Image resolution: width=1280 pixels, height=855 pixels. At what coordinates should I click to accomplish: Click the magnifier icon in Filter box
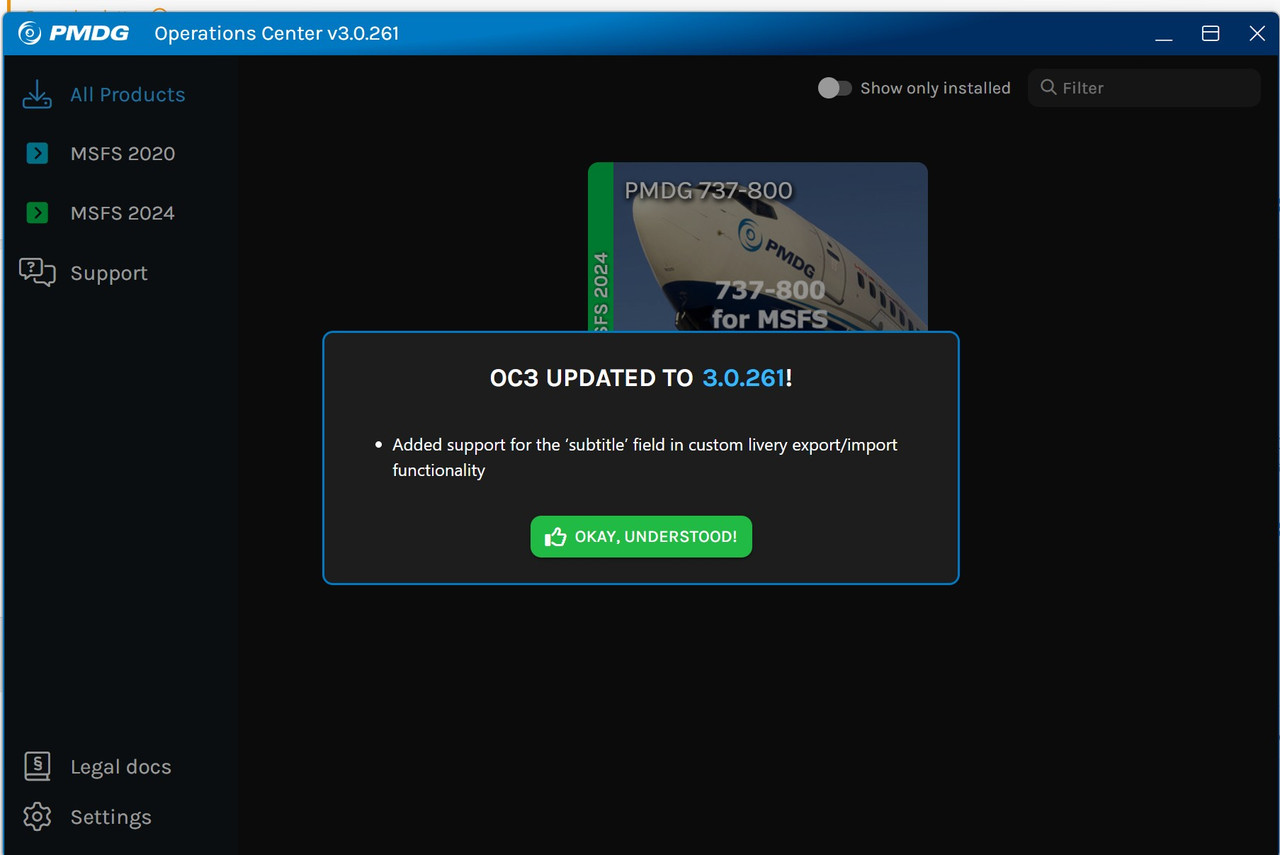click(1048, 87)
